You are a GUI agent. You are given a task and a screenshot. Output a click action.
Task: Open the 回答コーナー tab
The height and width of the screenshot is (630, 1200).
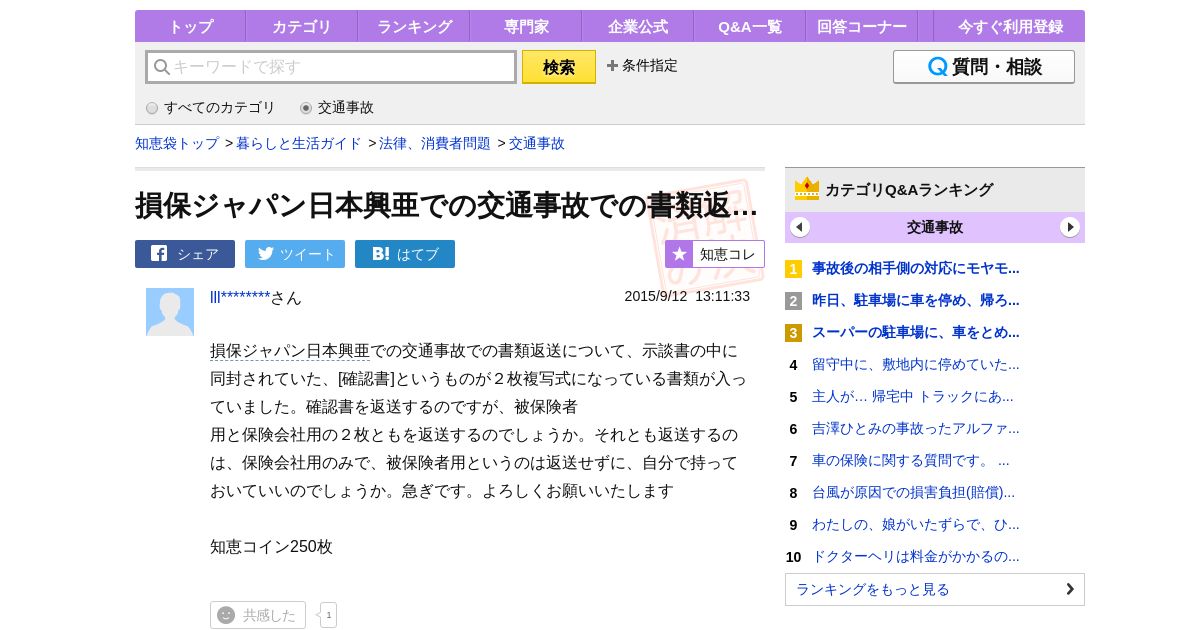tap(862, 26)
